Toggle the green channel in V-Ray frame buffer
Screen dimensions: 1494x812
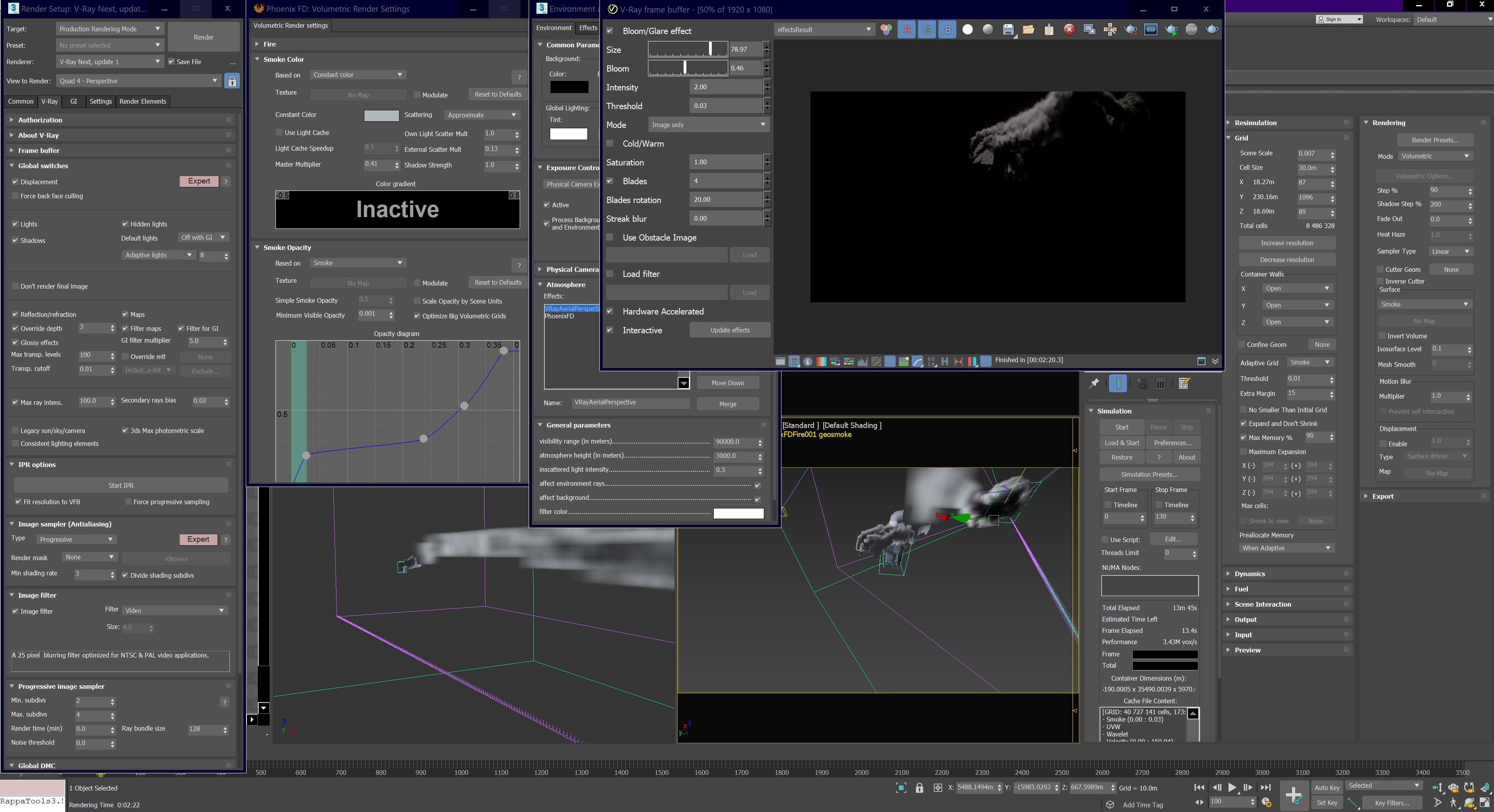[x=927, y=30]
